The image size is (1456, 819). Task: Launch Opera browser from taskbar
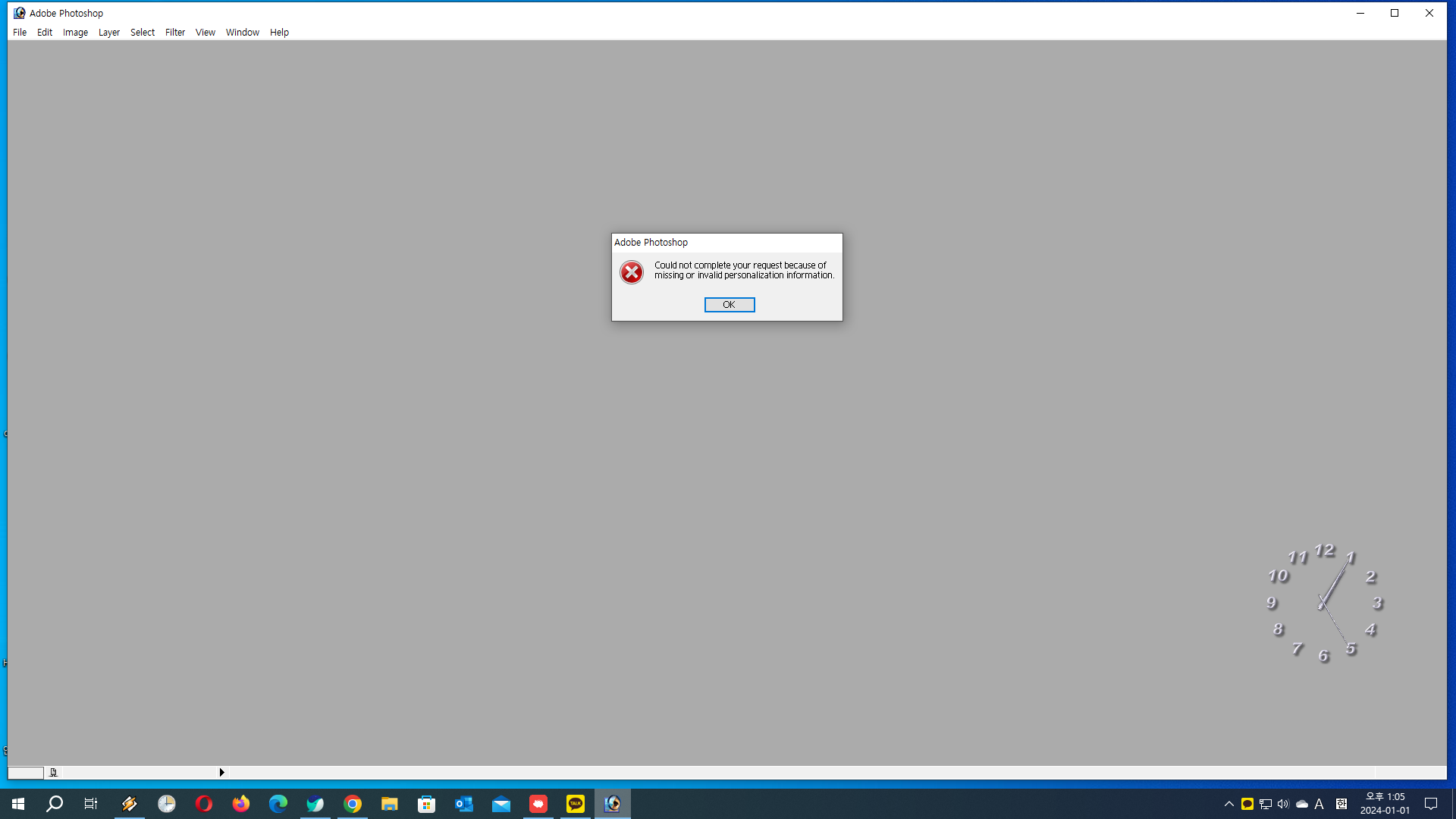(x=204, y=804)
